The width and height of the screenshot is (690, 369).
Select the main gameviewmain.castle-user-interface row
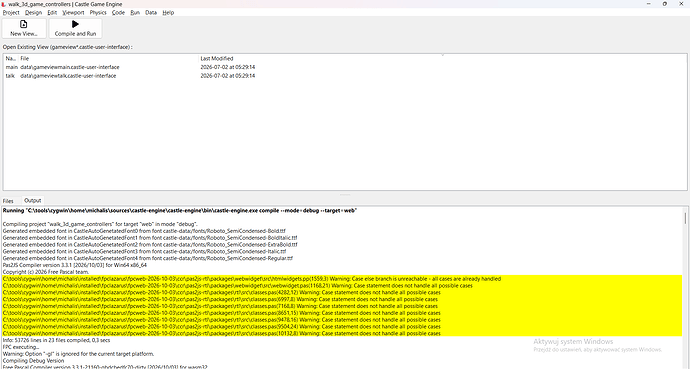pos(345,67)
